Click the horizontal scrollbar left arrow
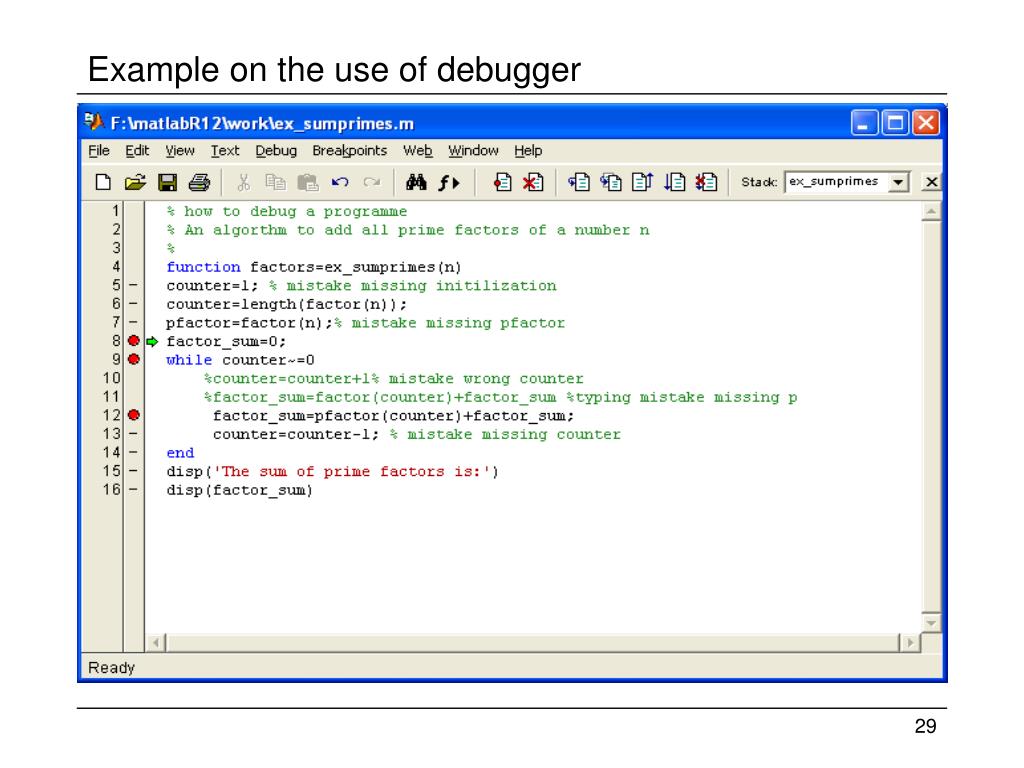Viewport: 1024px width, 768px height. (155, 643)
